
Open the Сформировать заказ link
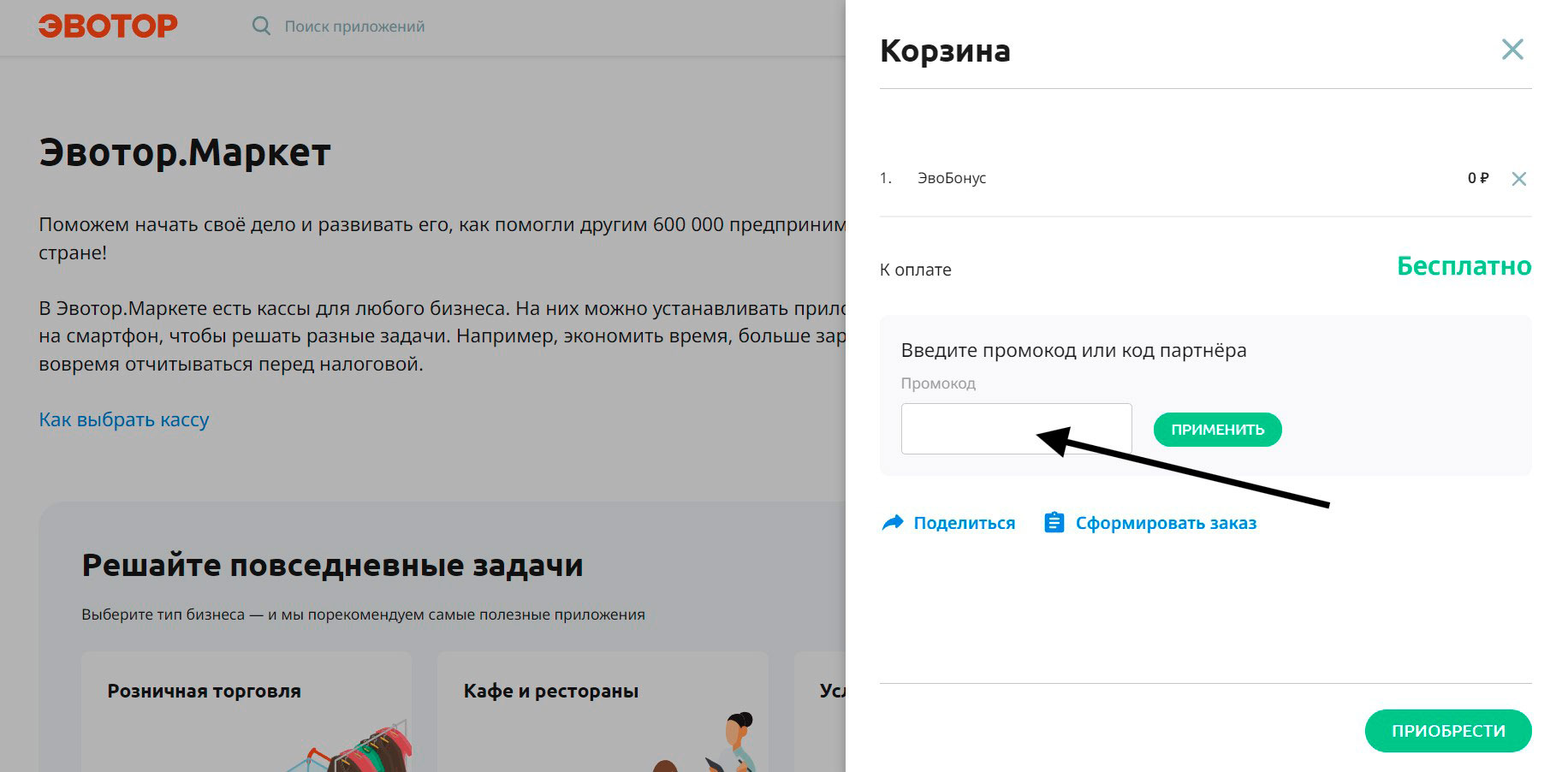click(1166, 523)
